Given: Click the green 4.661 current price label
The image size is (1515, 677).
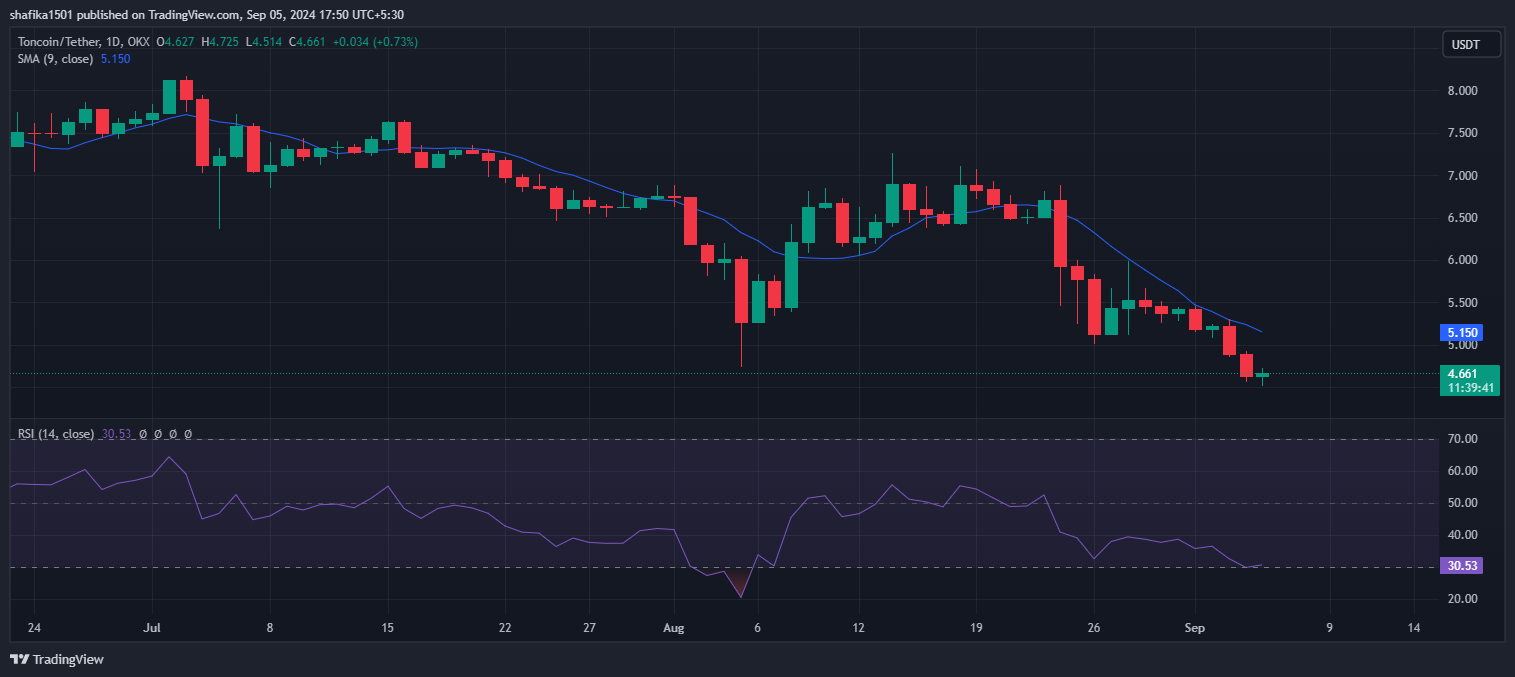Looking at the screenshot, I should pos(1463,372).
